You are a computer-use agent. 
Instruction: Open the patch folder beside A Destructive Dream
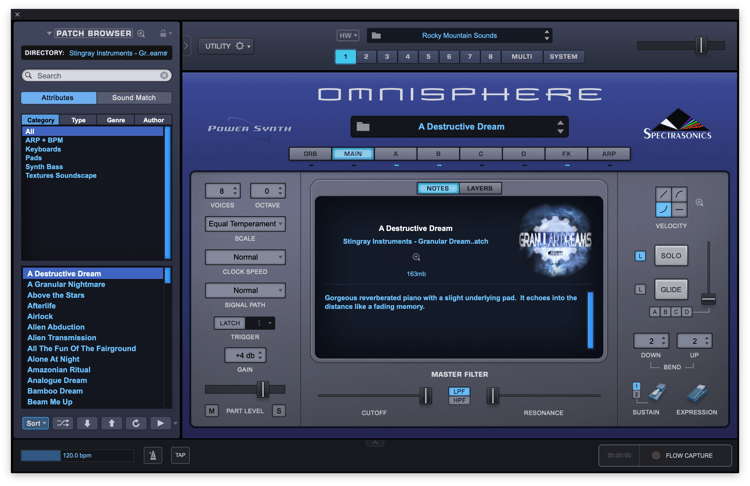click(x=363, y=127)
